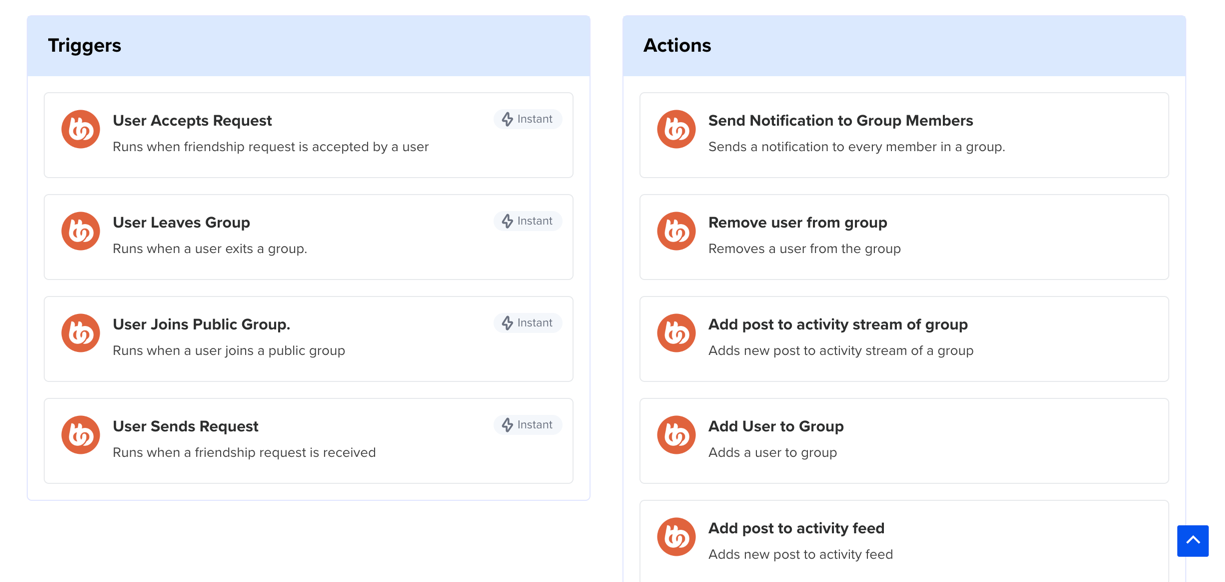This screenshot has width=1225, height=582.
Task: Click the Triggers section heading
Action: (x=84, y=45)
